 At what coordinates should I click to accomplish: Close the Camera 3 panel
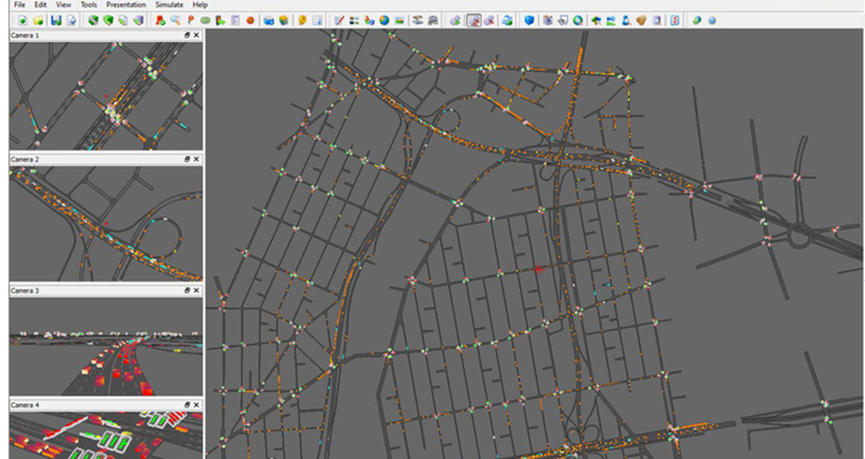[196, 290]
